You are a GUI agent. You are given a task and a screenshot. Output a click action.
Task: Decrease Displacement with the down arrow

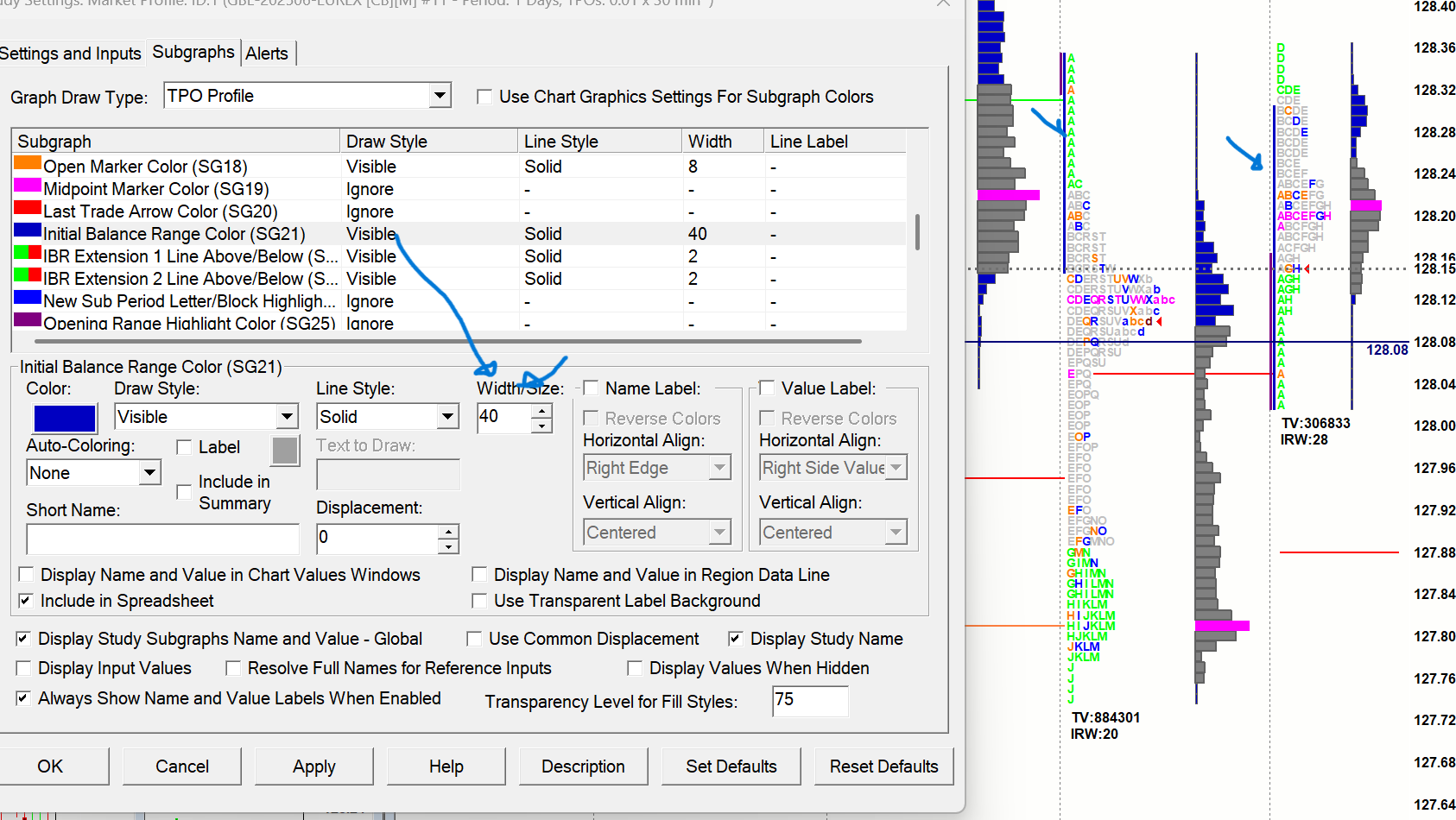pos(447,546)
